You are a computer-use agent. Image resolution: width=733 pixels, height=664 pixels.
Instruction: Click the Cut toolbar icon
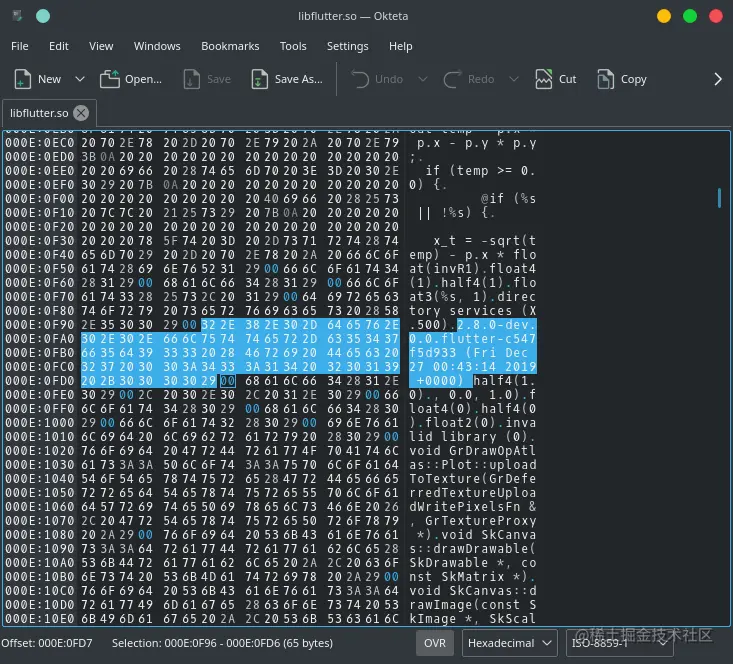(544, 79)
